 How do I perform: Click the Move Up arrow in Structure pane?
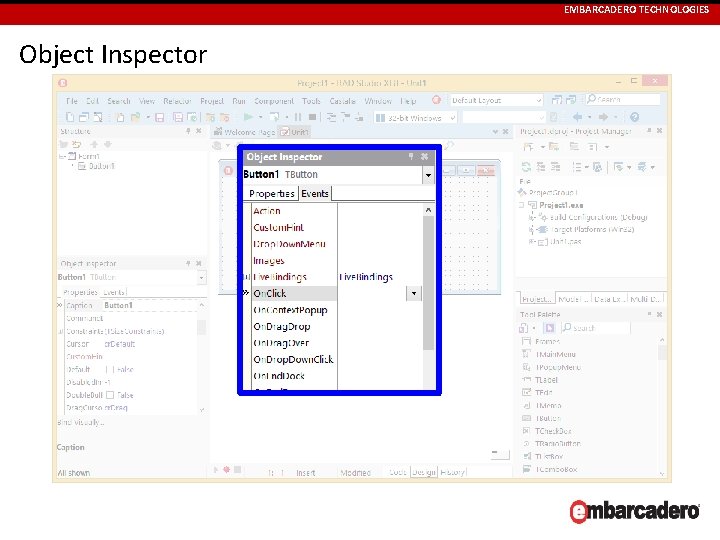94,144
